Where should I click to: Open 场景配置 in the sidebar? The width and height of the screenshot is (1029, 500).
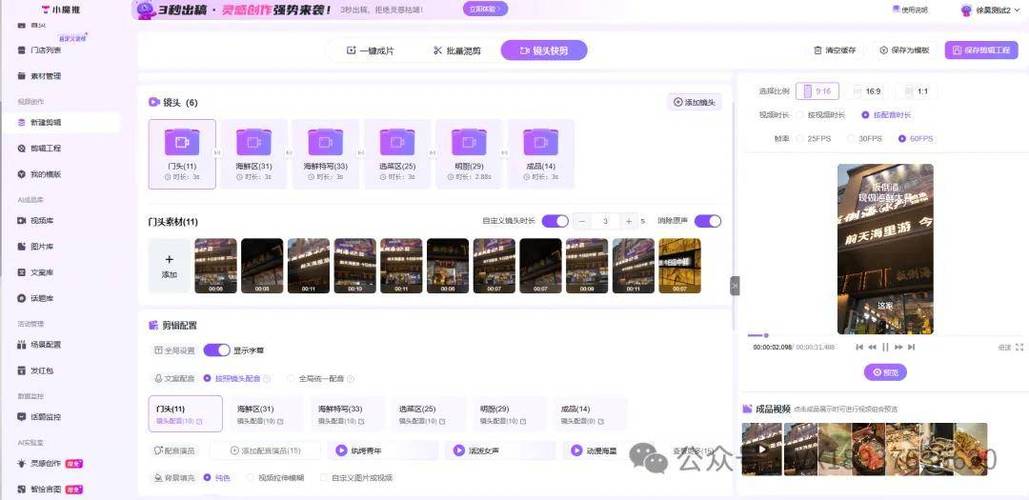pos(39,344)
